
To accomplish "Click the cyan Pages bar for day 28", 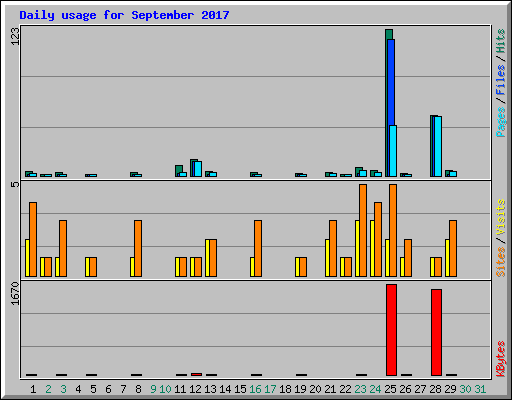I will click(x=438, y=146).
